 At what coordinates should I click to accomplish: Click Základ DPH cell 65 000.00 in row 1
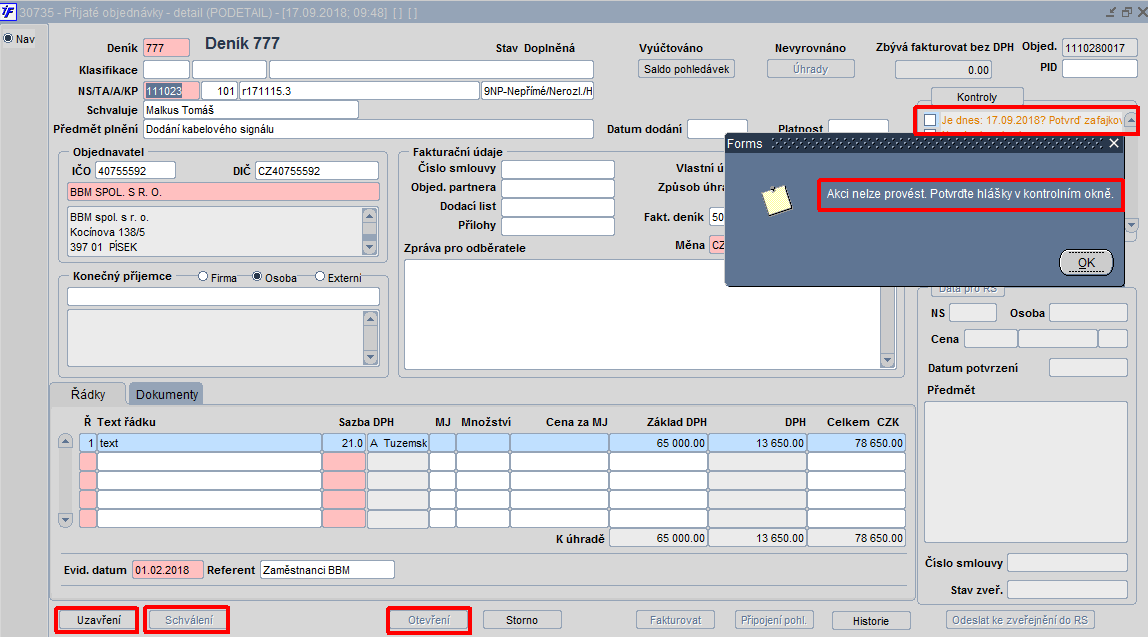click(x=658, y=443)
